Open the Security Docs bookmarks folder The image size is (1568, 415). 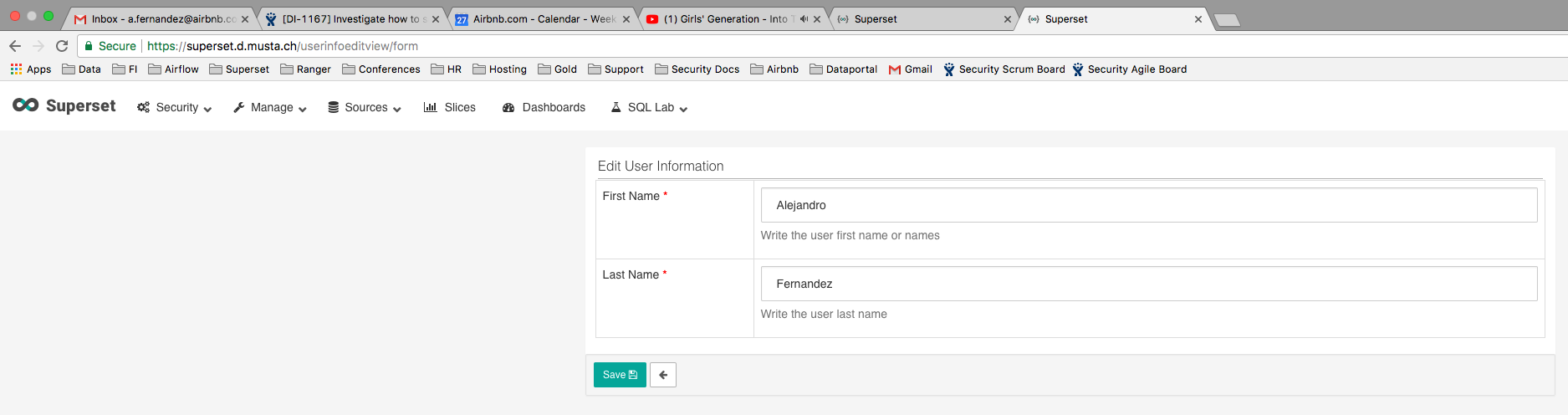coord(697,69)
